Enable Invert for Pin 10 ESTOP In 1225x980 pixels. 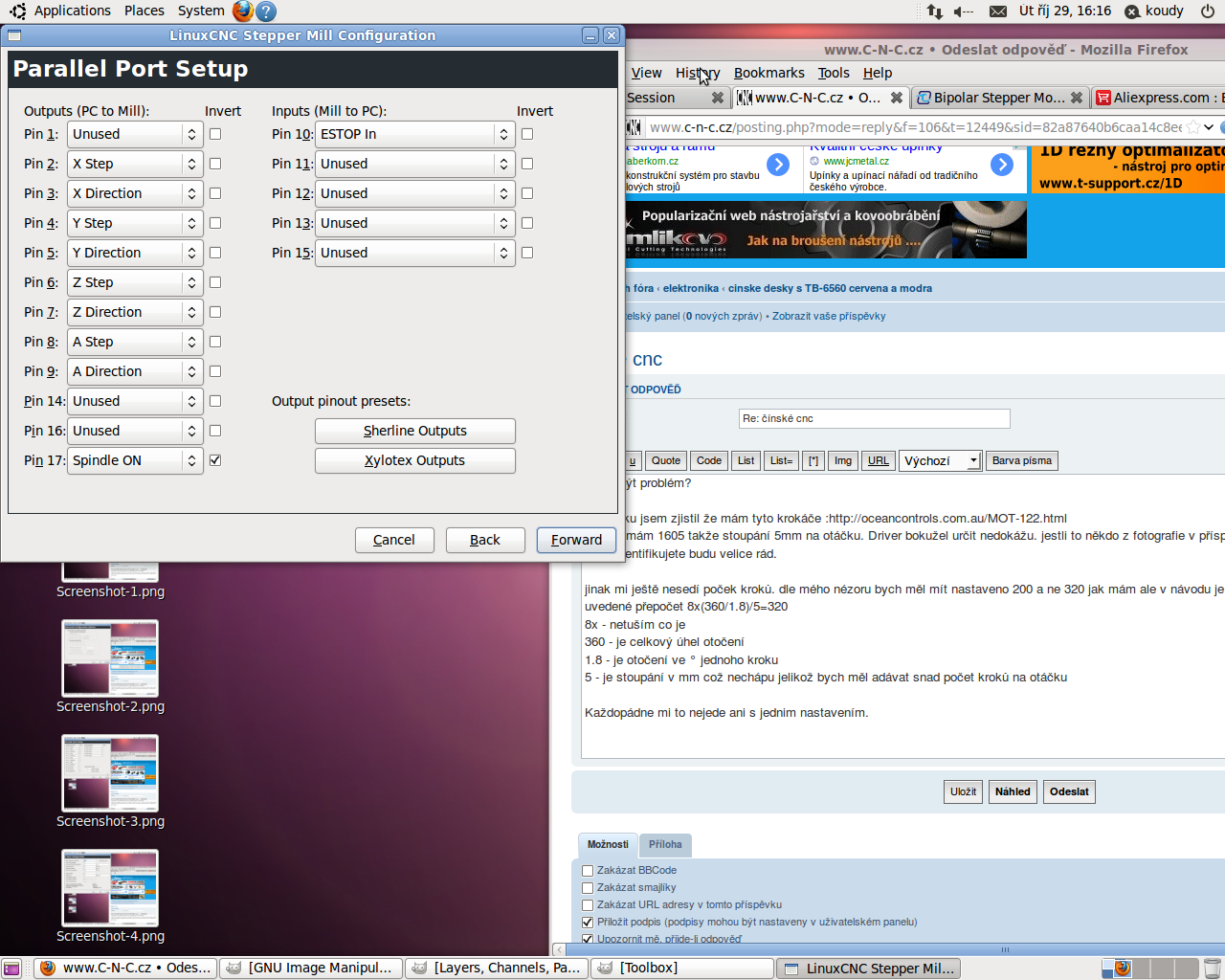[x=527, y=134]
